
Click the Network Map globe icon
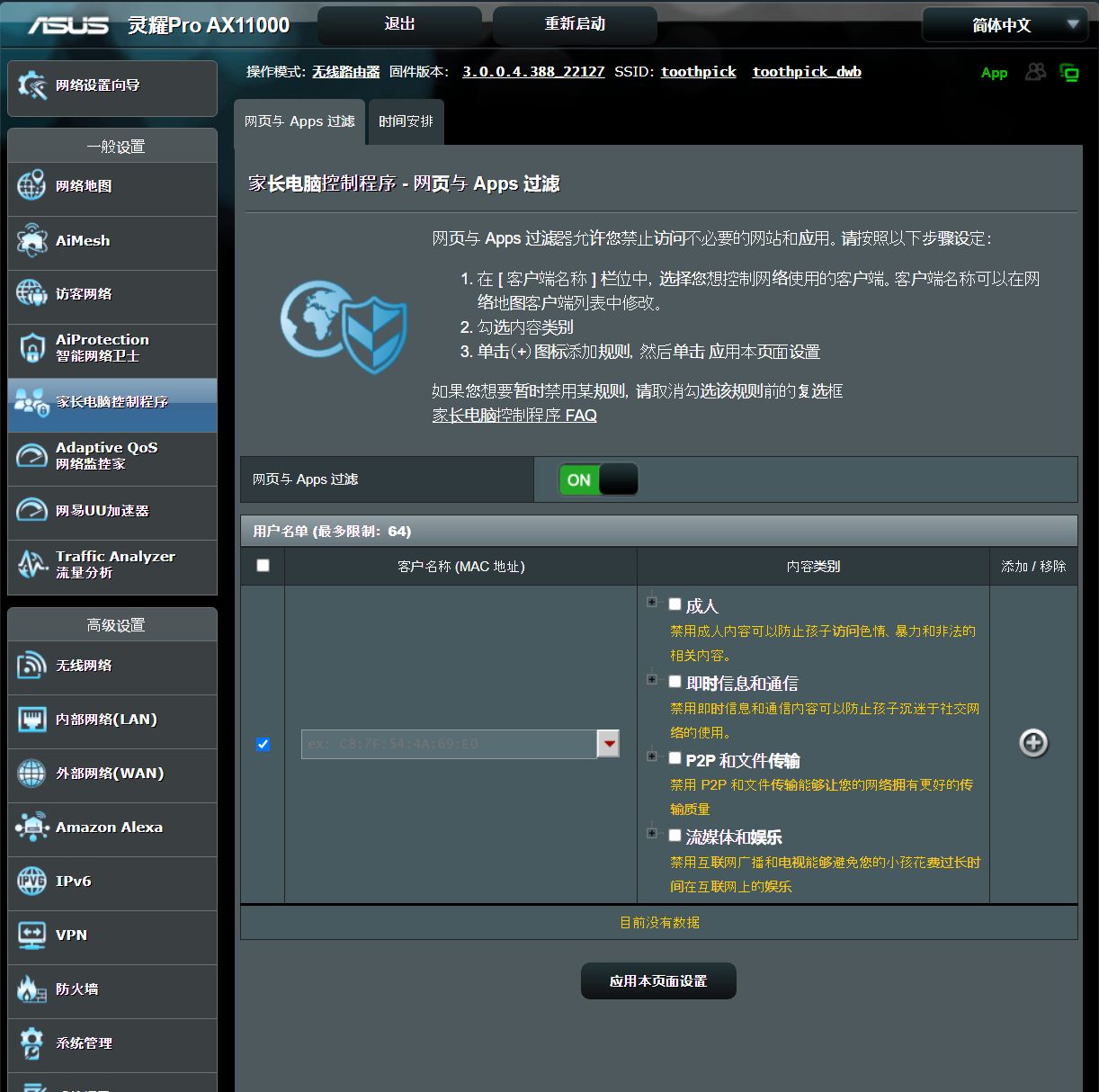pyautogui.click(x=31, y=186)
